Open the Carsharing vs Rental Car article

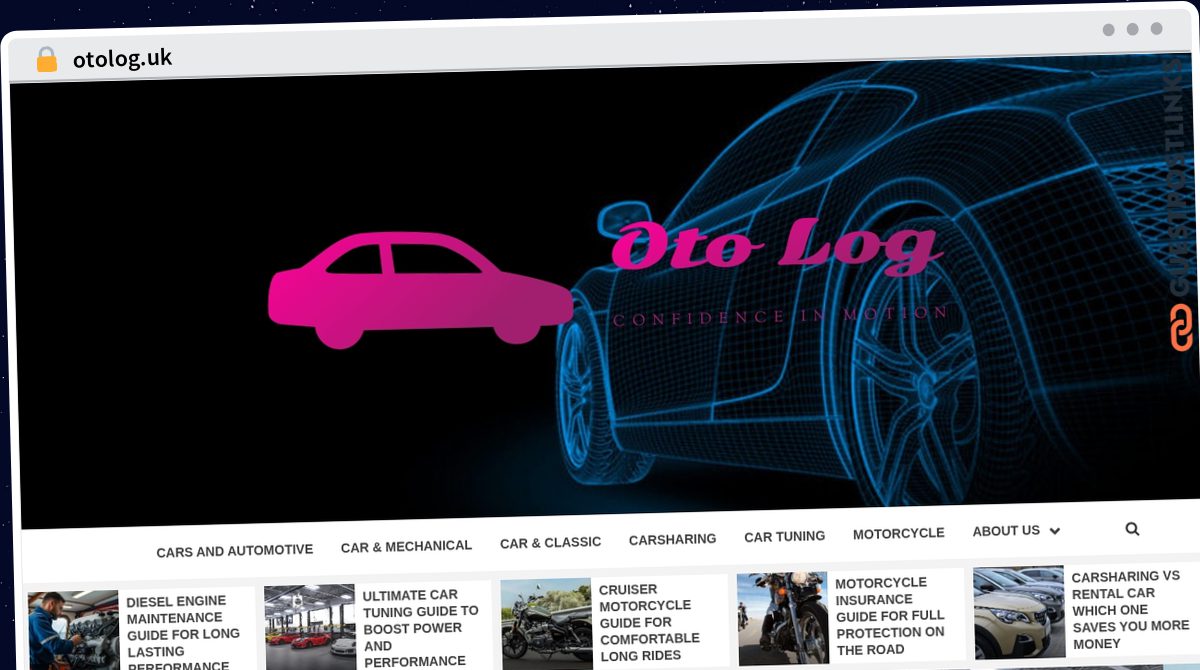click(x=1130, y=610)
